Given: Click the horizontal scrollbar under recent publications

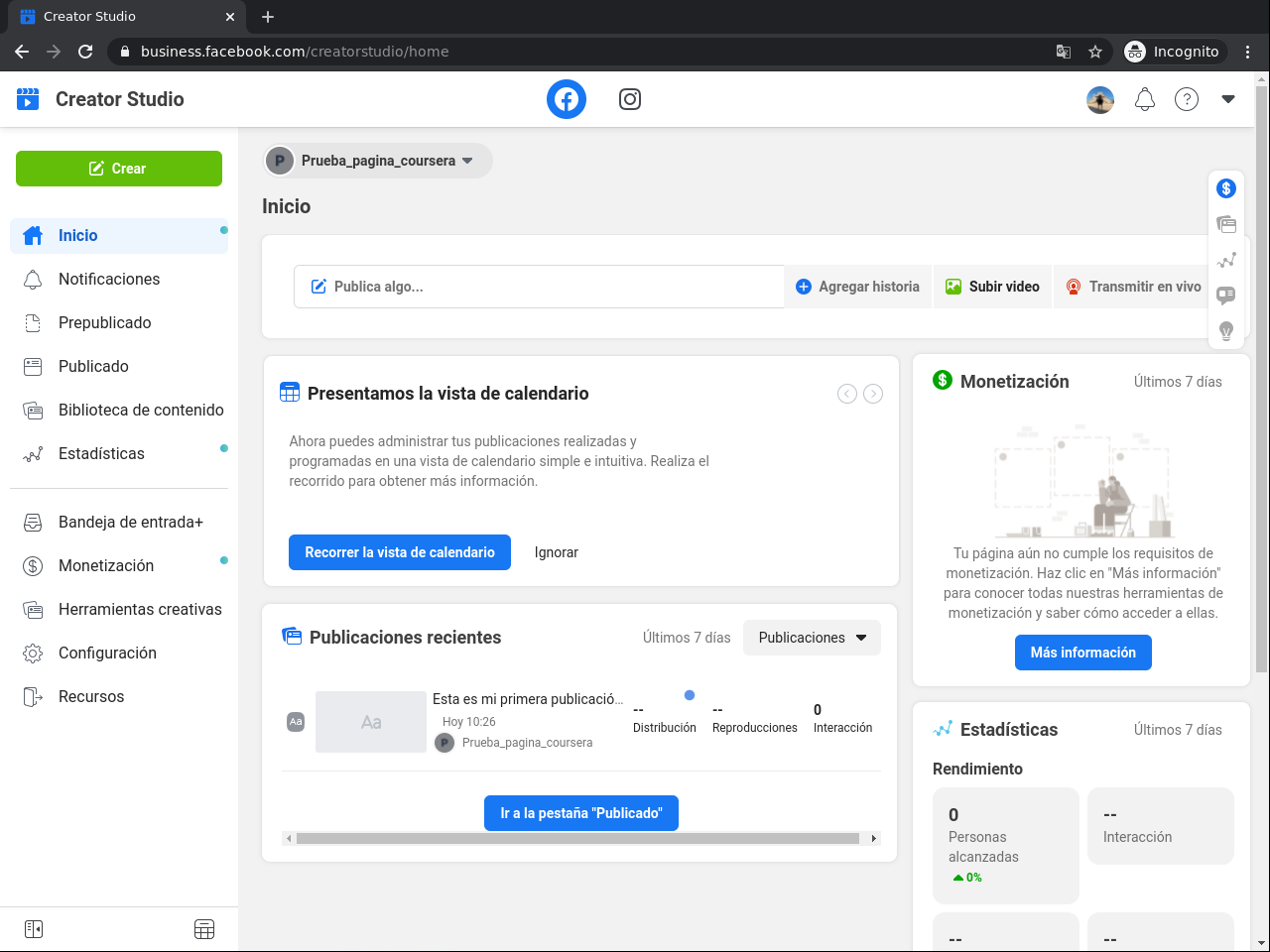Looking at the screenshot, I should (577, 839).
